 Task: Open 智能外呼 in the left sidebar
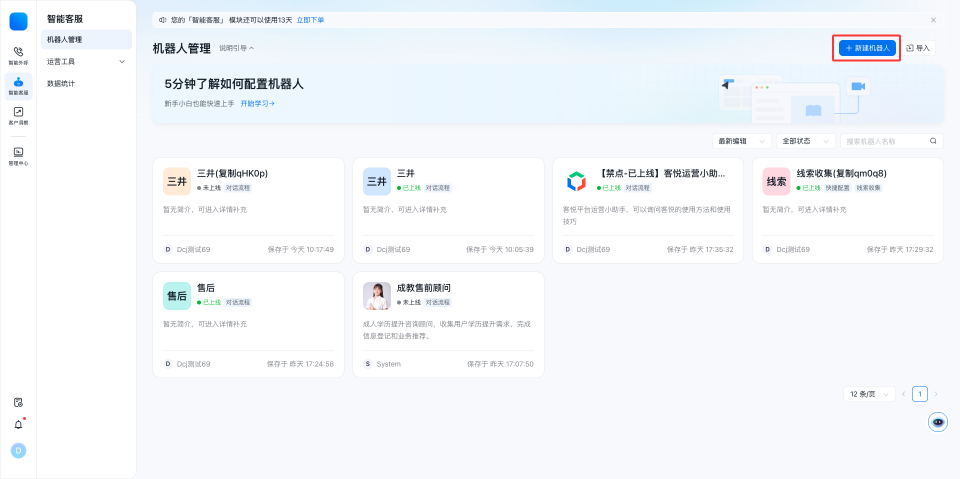18,54
